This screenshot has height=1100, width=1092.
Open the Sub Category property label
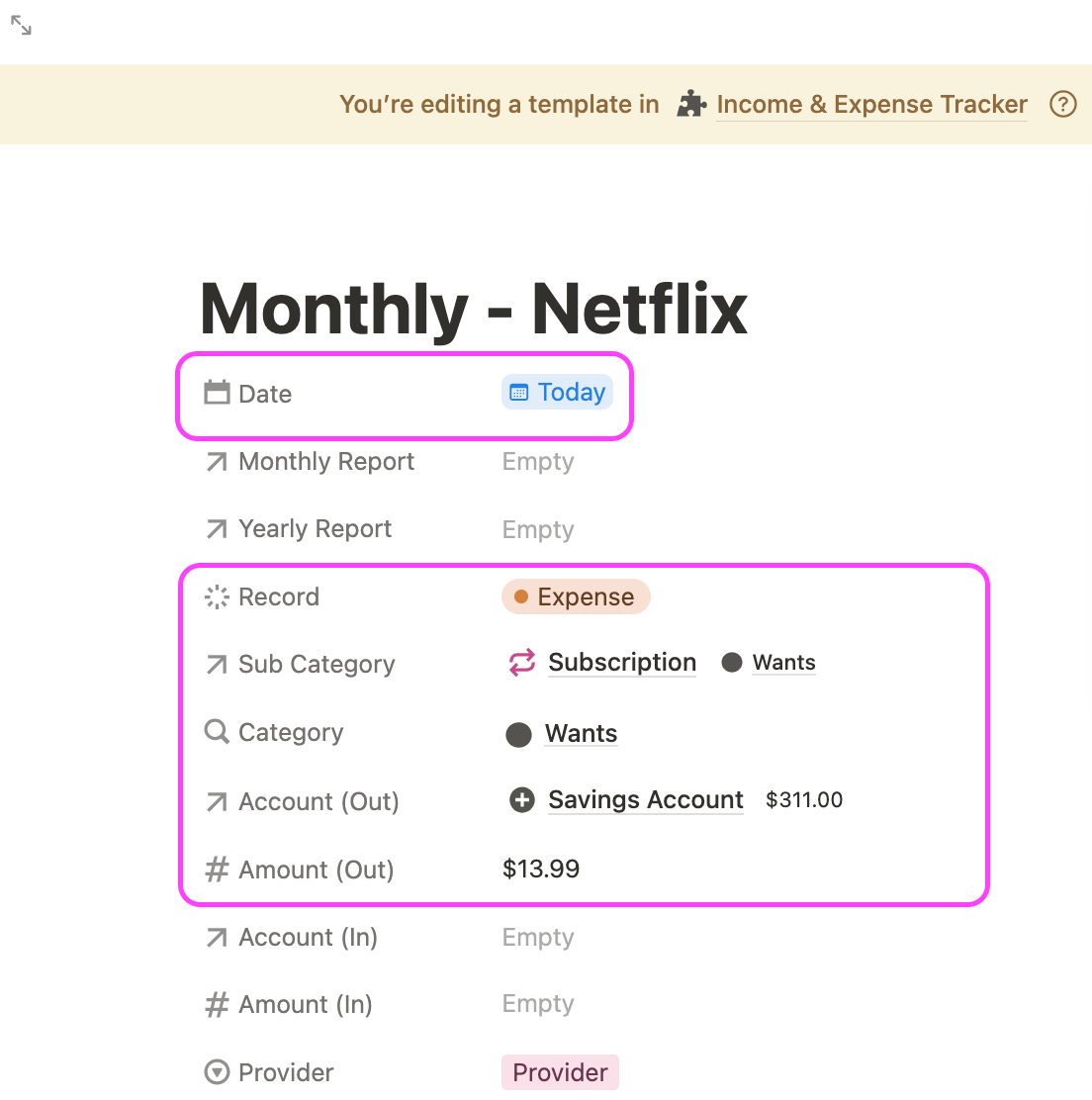tap(317, 665)
